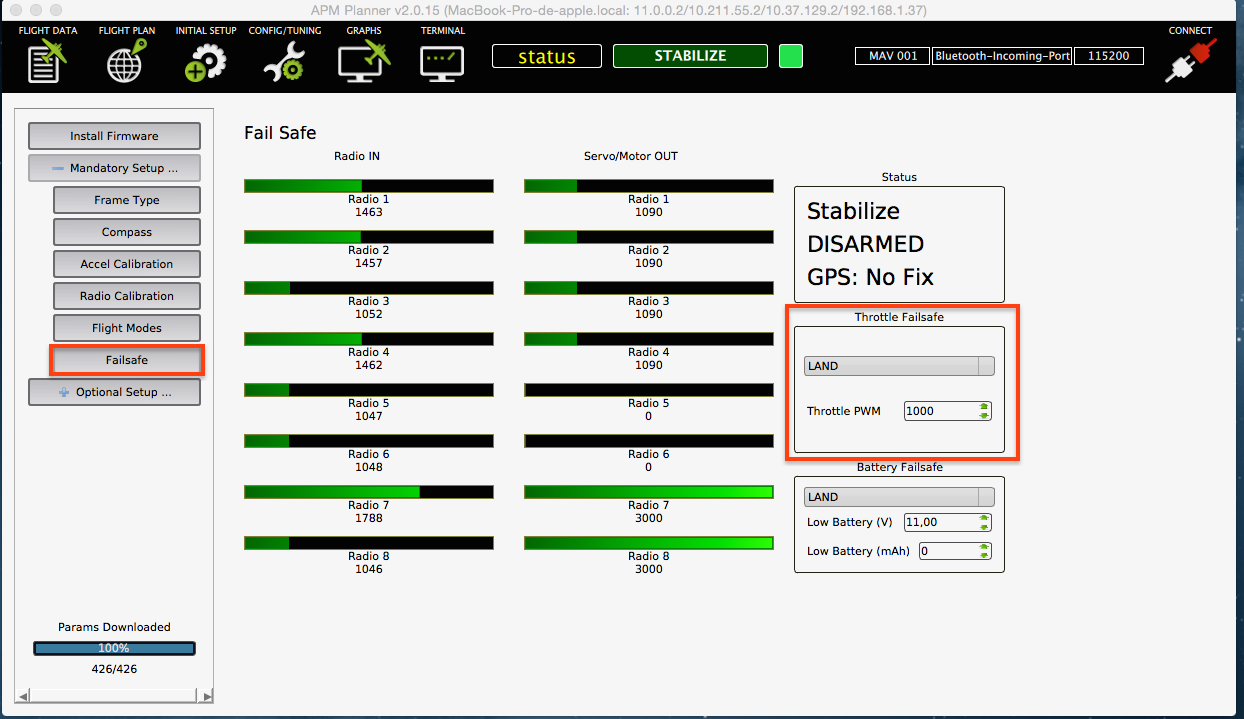
Task: Collapse the Mandatory Setup section
Action: pos(114,168)
